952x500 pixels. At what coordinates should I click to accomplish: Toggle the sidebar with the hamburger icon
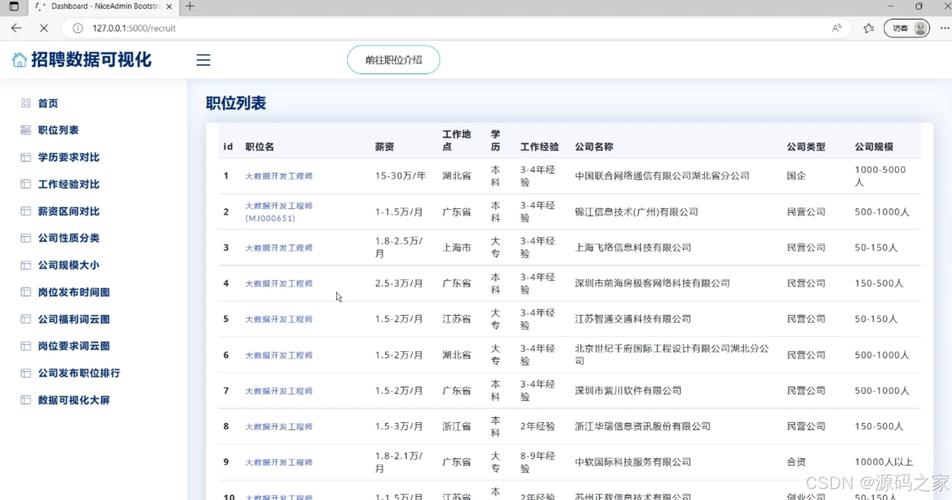point(203,60)
